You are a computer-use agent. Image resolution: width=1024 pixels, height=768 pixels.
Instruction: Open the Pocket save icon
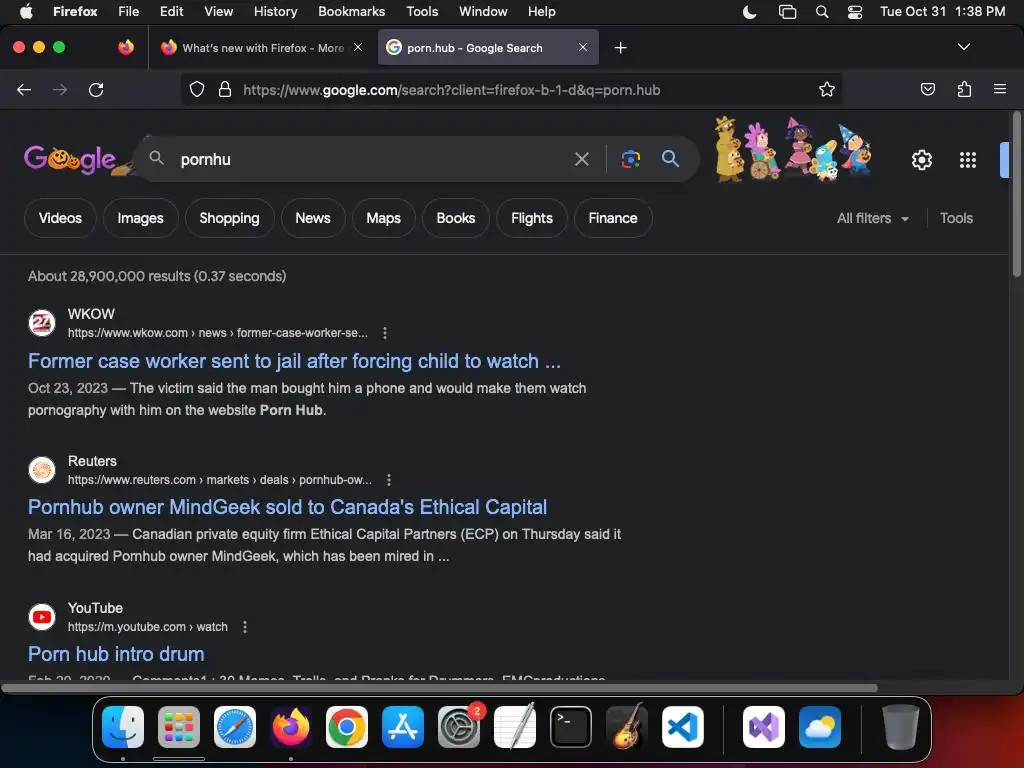coord(928,89)
